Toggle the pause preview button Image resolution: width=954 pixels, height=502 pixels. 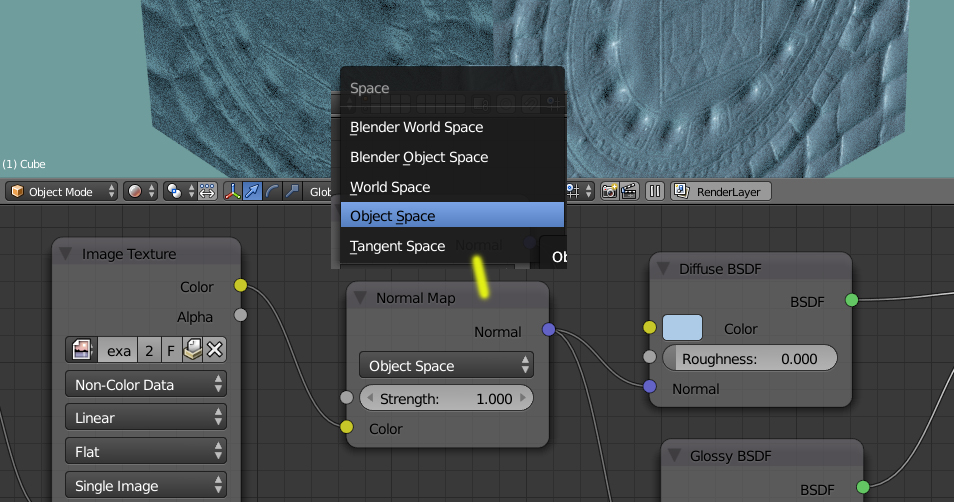(x=655, y=192)
